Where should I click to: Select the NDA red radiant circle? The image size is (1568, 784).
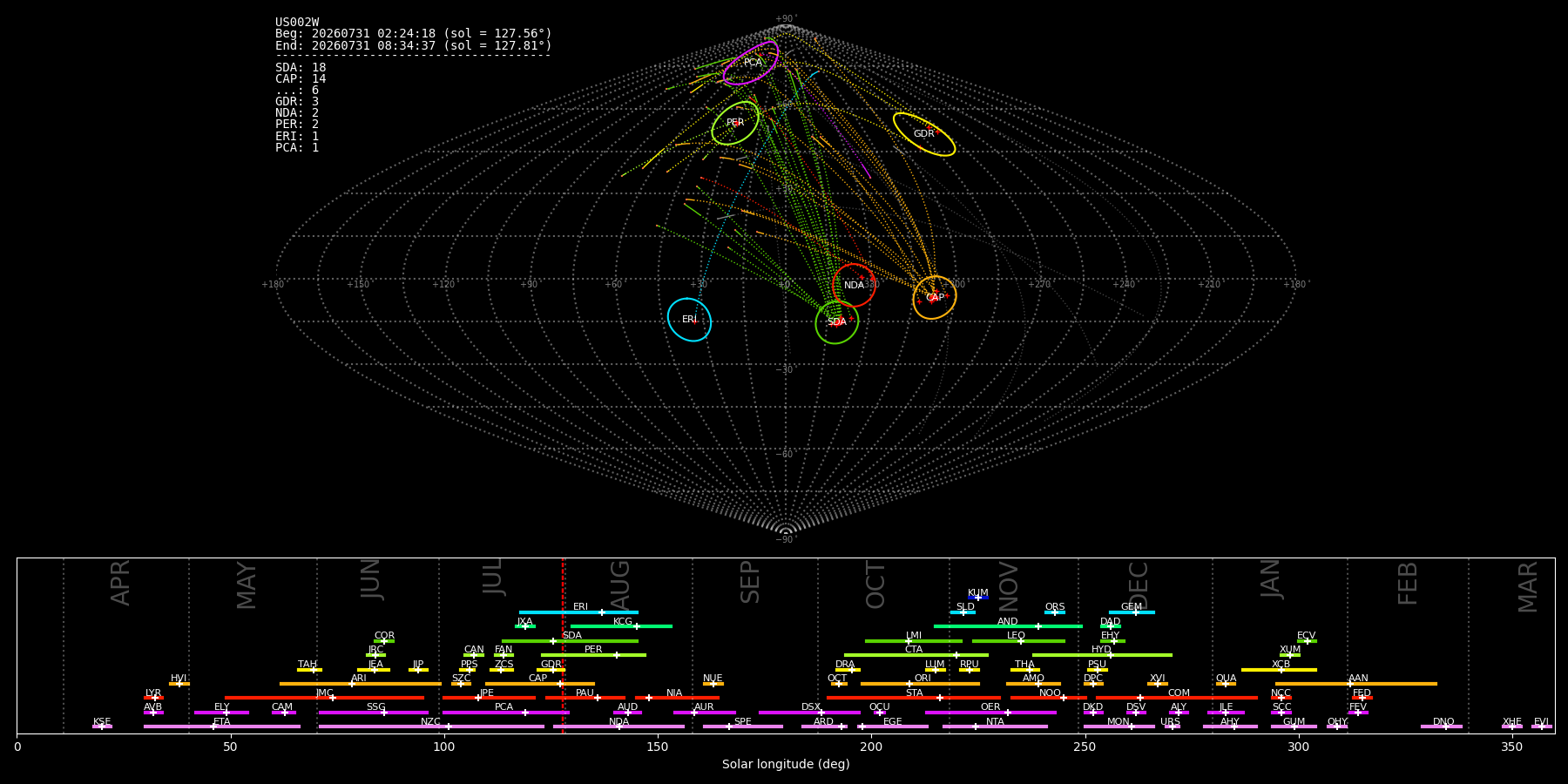coord(854,285)
